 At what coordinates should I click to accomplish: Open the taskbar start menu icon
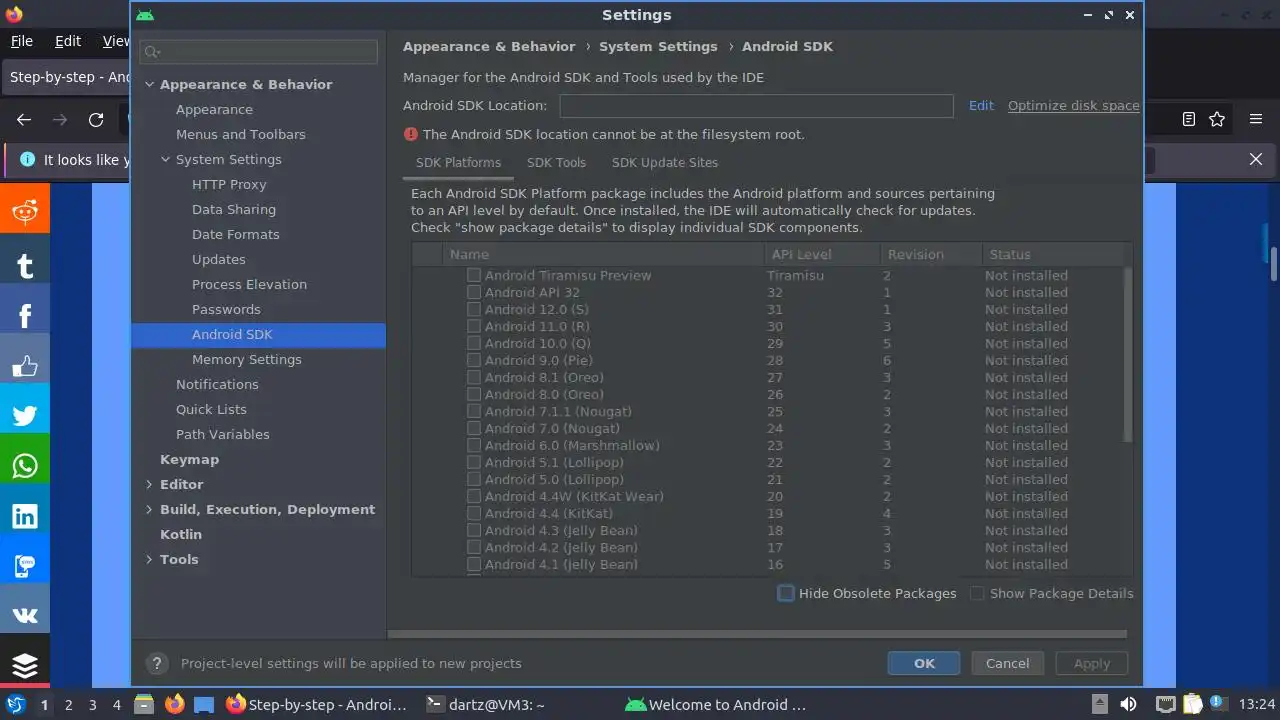click(15, 704)
